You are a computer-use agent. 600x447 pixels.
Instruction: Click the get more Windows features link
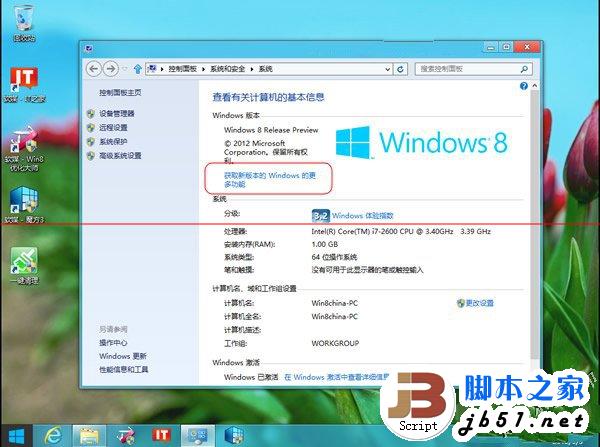tap(270, 179)
